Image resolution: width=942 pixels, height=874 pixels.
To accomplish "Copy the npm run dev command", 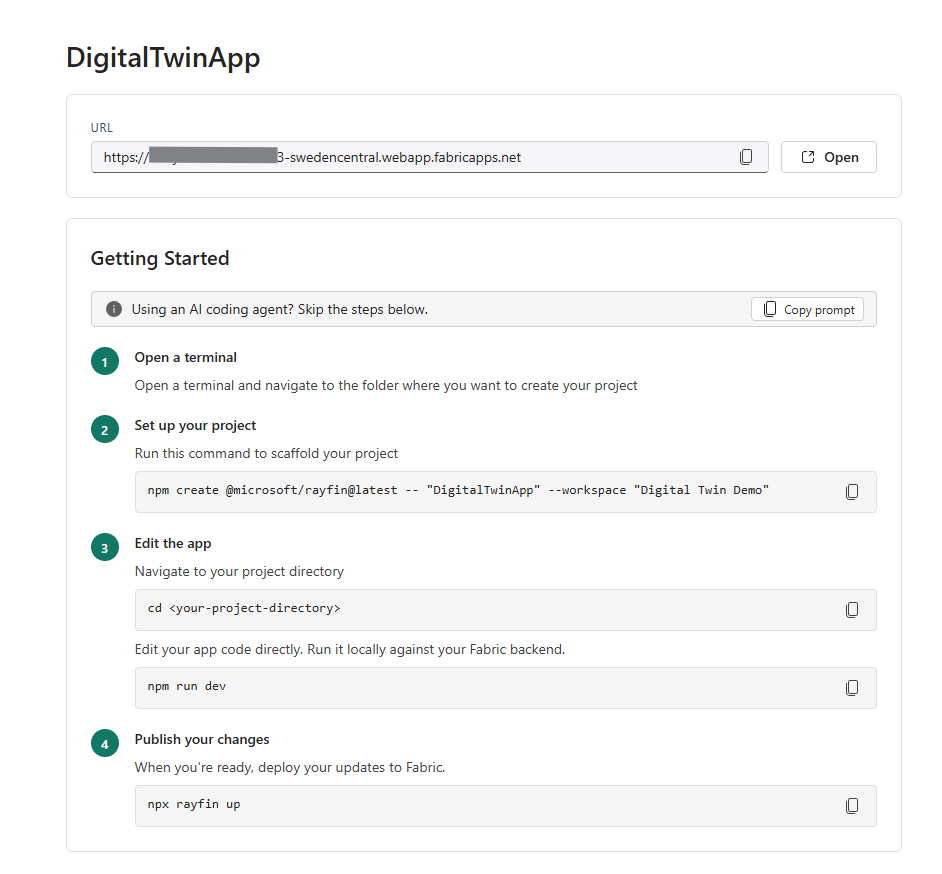I will pos(851,688).
